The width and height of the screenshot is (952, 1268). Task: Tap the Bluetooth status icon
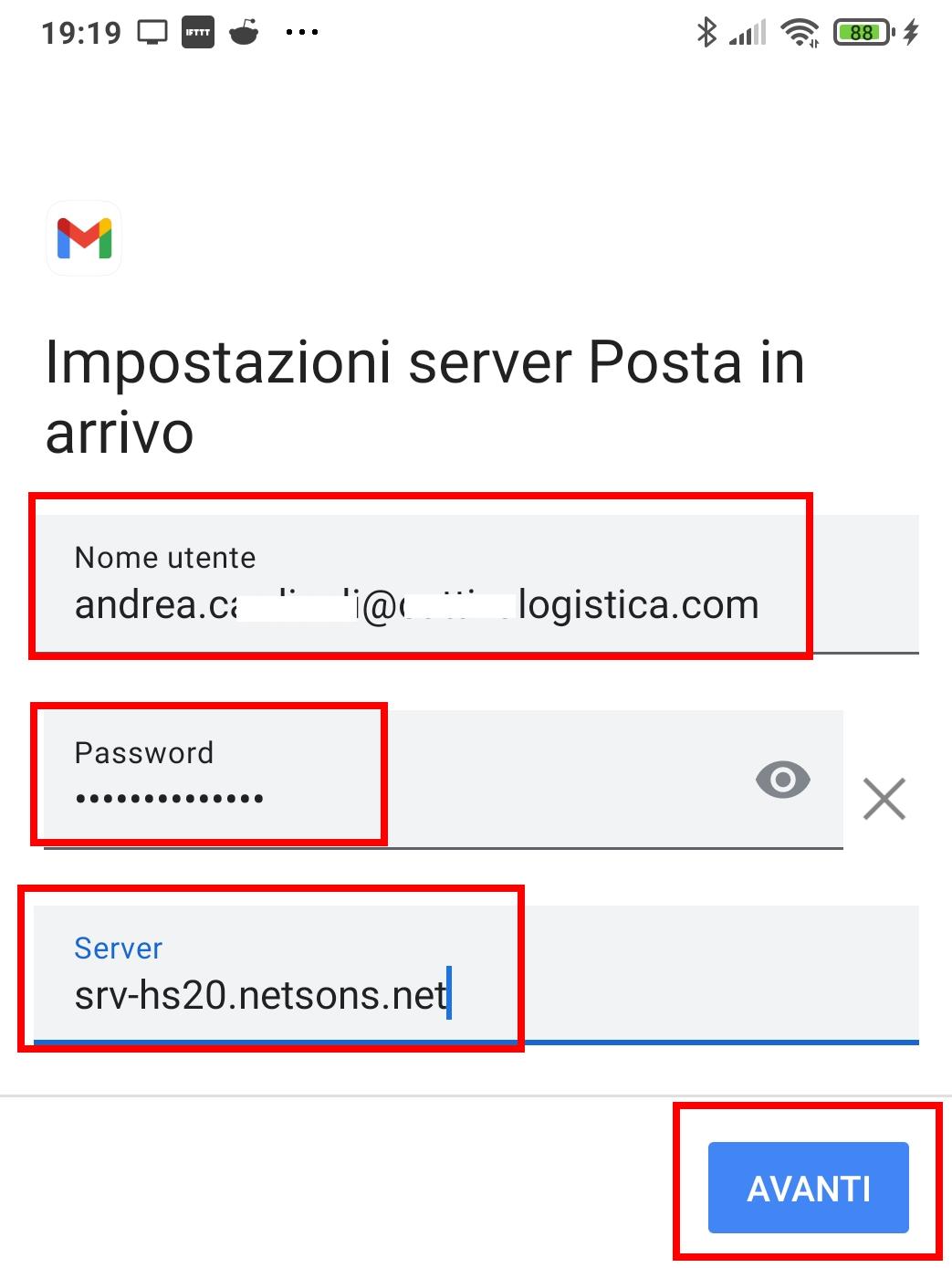[706, 33]
